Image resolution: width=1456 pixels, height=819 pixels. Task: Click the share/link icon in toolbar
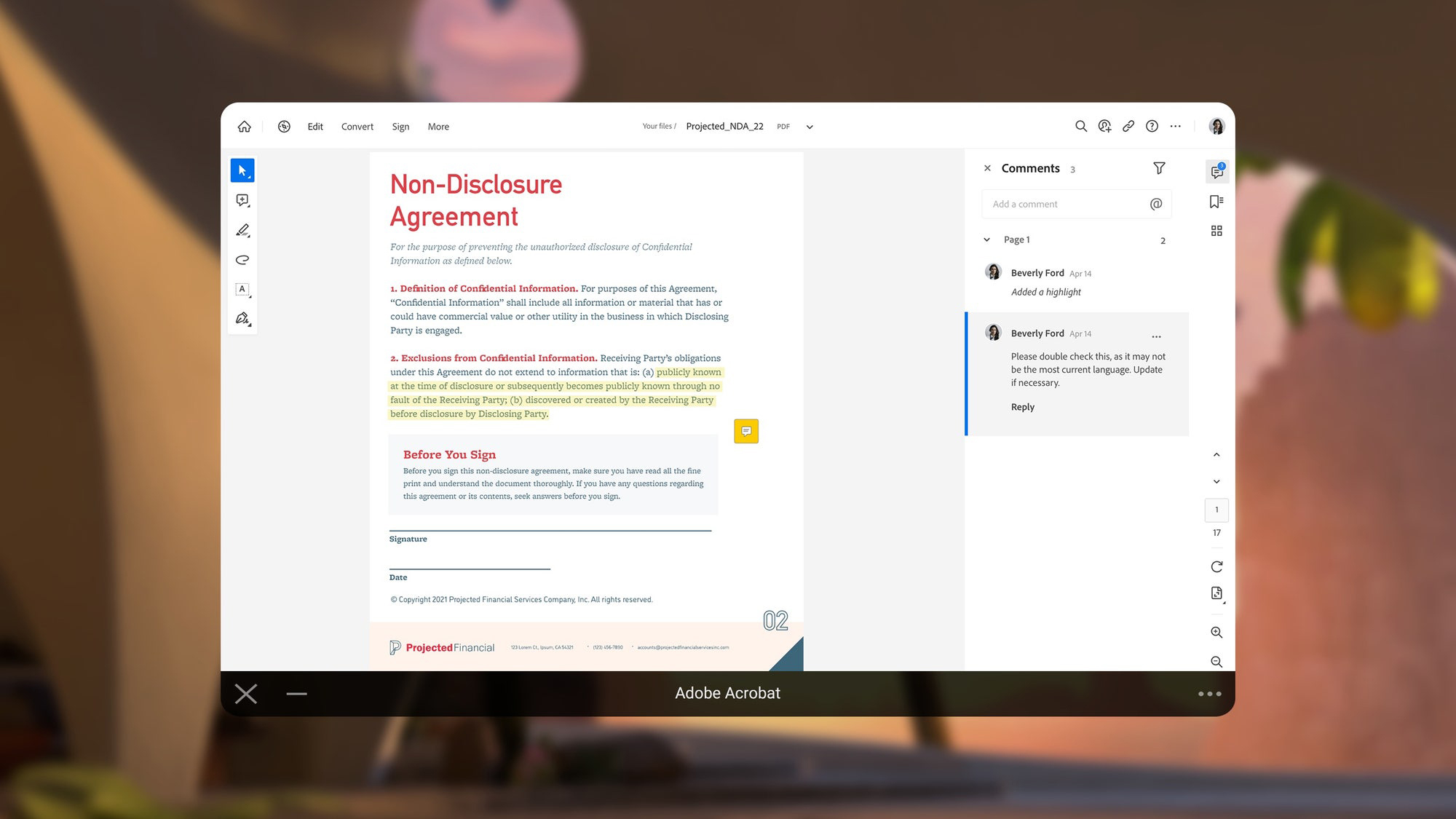pos(1128,126)
